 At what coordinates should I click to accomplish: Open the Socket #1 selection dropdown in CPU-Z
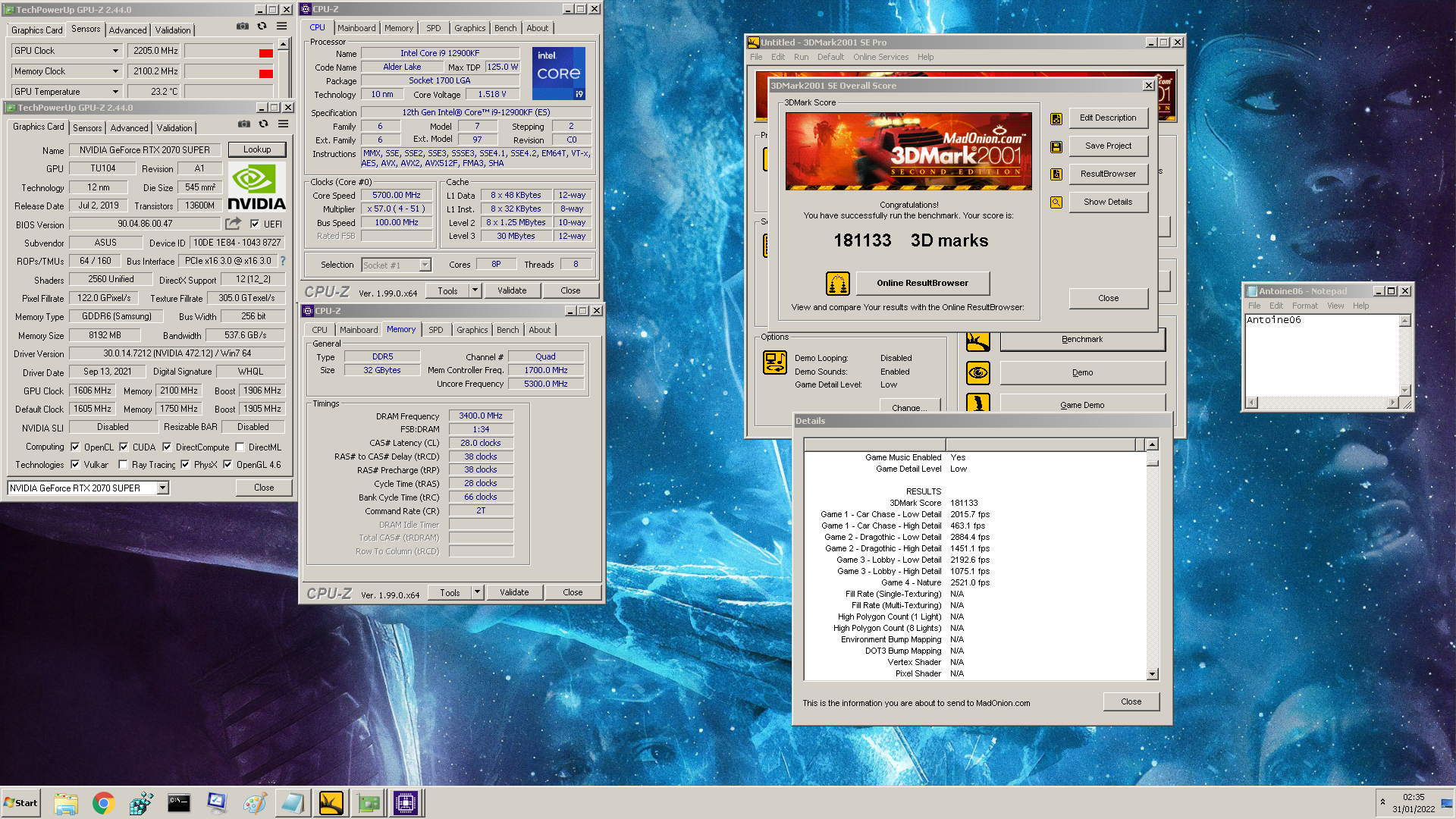[425, 265]
